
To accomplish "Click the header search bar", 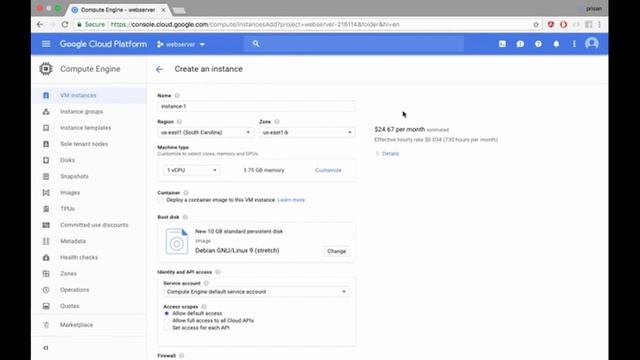I will pos(353,44).
